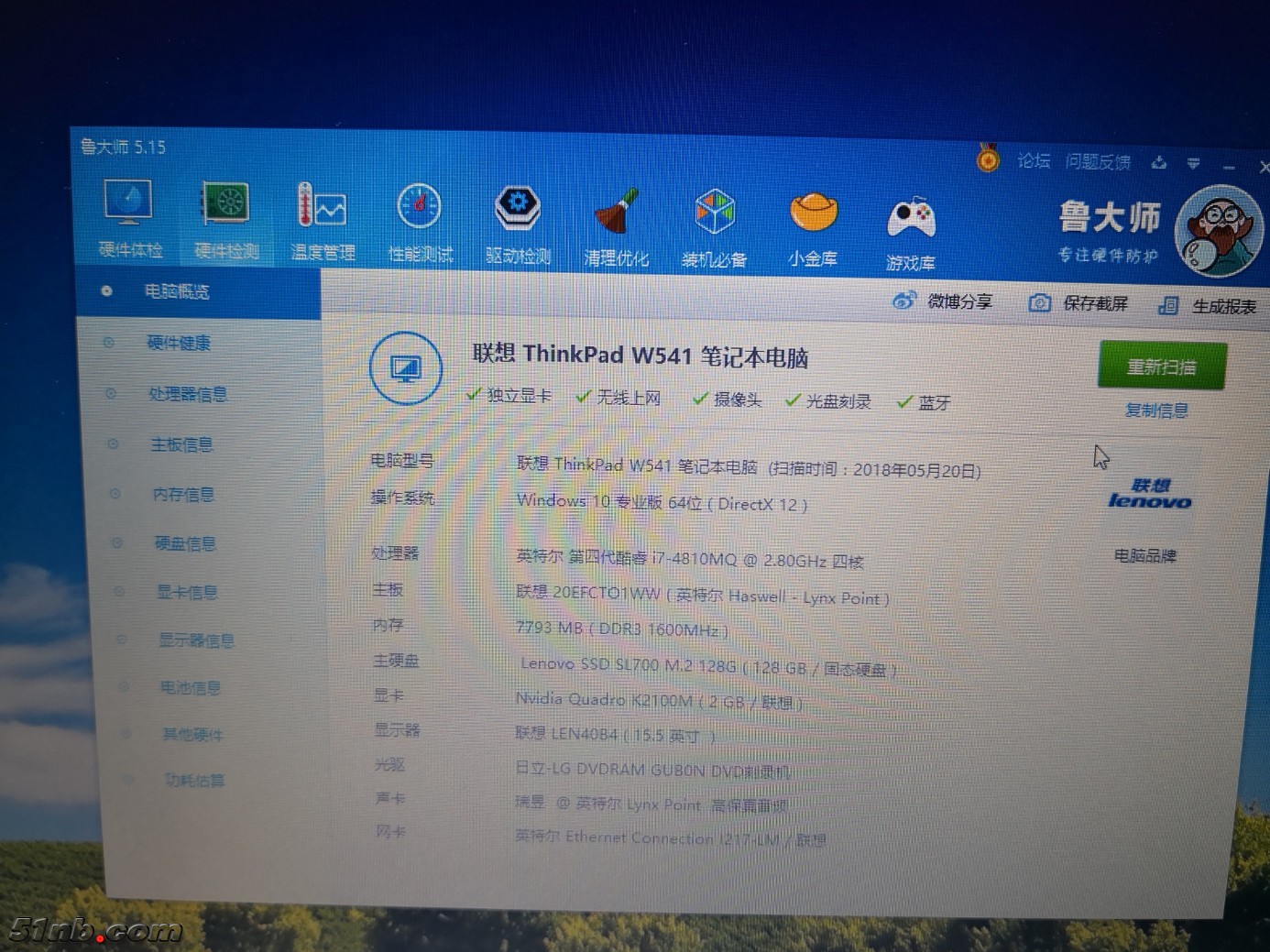Screen dimensions: 1270x952
Task: Select 硬件检测 hardware detection
Action: 226,219
